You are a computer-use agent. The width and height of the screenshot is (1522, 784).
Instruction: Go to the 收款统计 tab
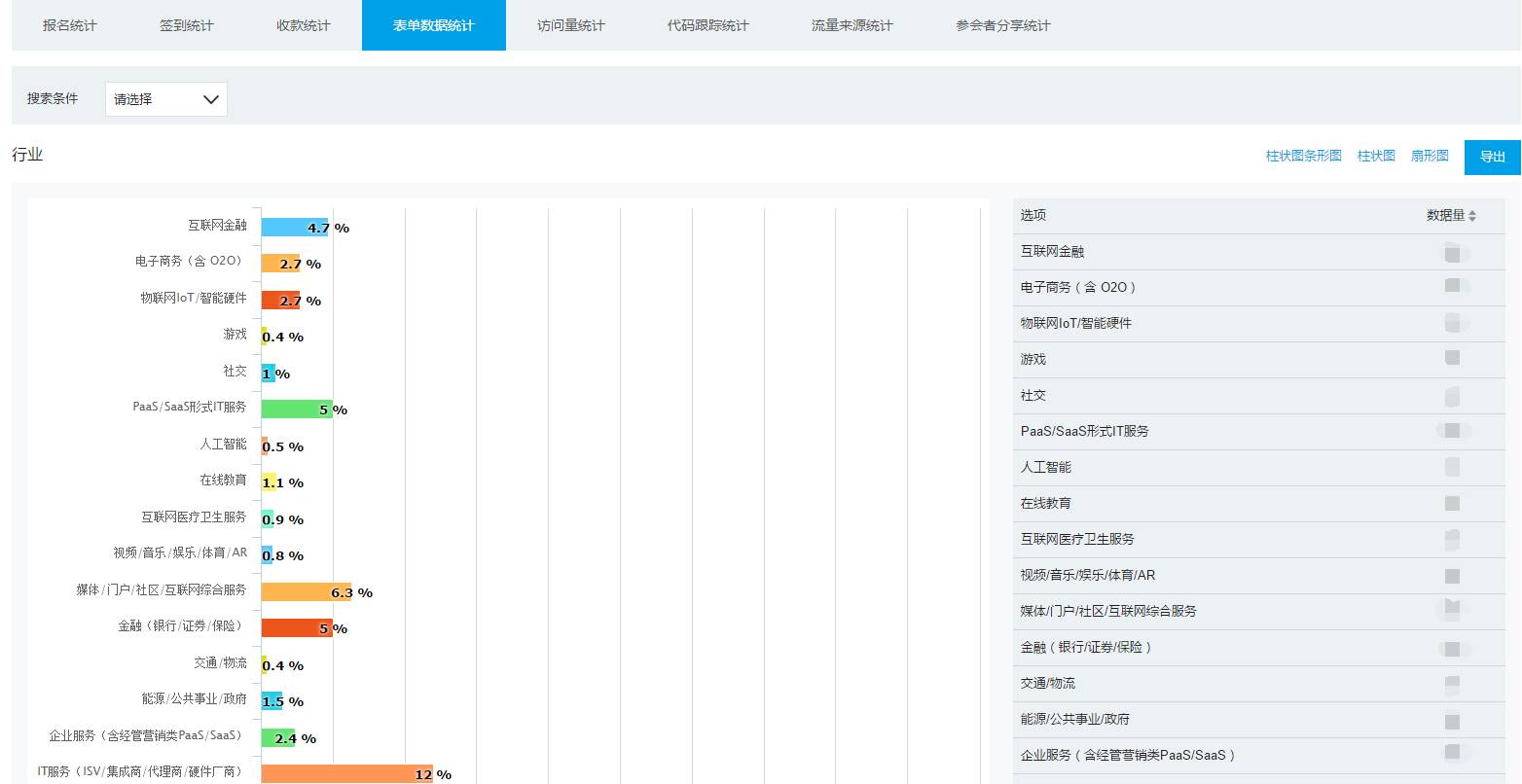pos(304,25)
